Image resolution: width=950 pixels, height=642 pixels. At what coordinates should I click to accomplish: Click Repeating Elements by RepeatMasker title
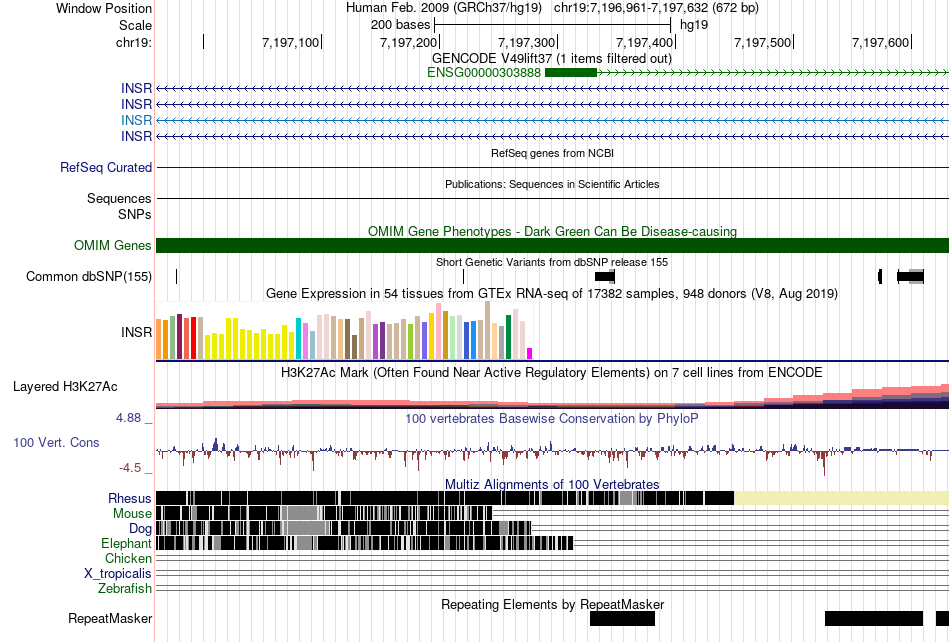(552, 604)
